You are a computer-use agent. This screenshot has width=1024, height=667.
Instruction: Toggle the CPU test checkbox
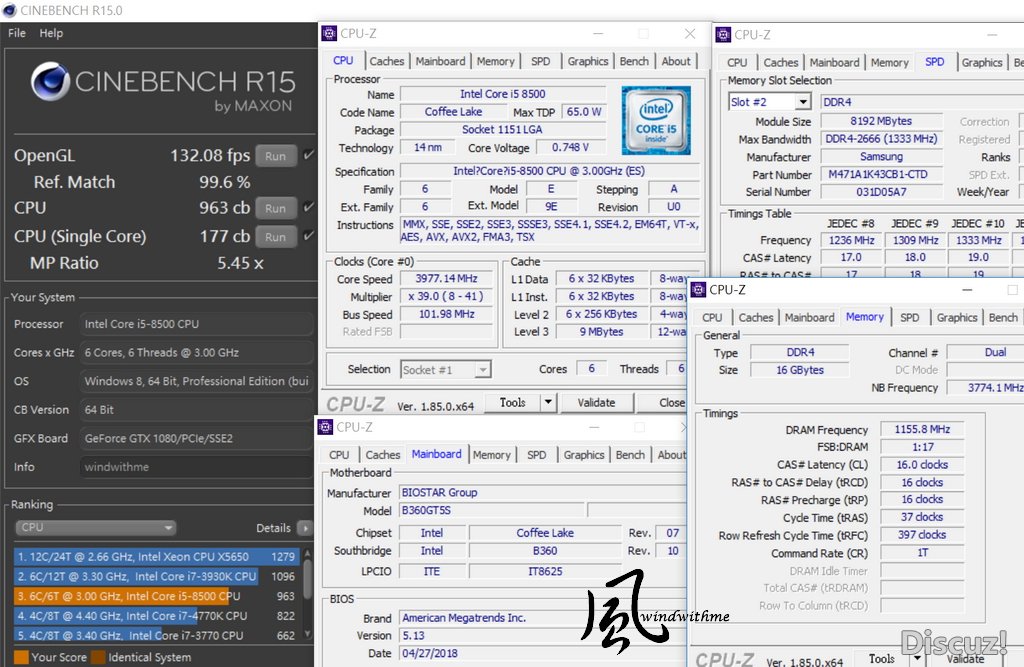(308, 208)
